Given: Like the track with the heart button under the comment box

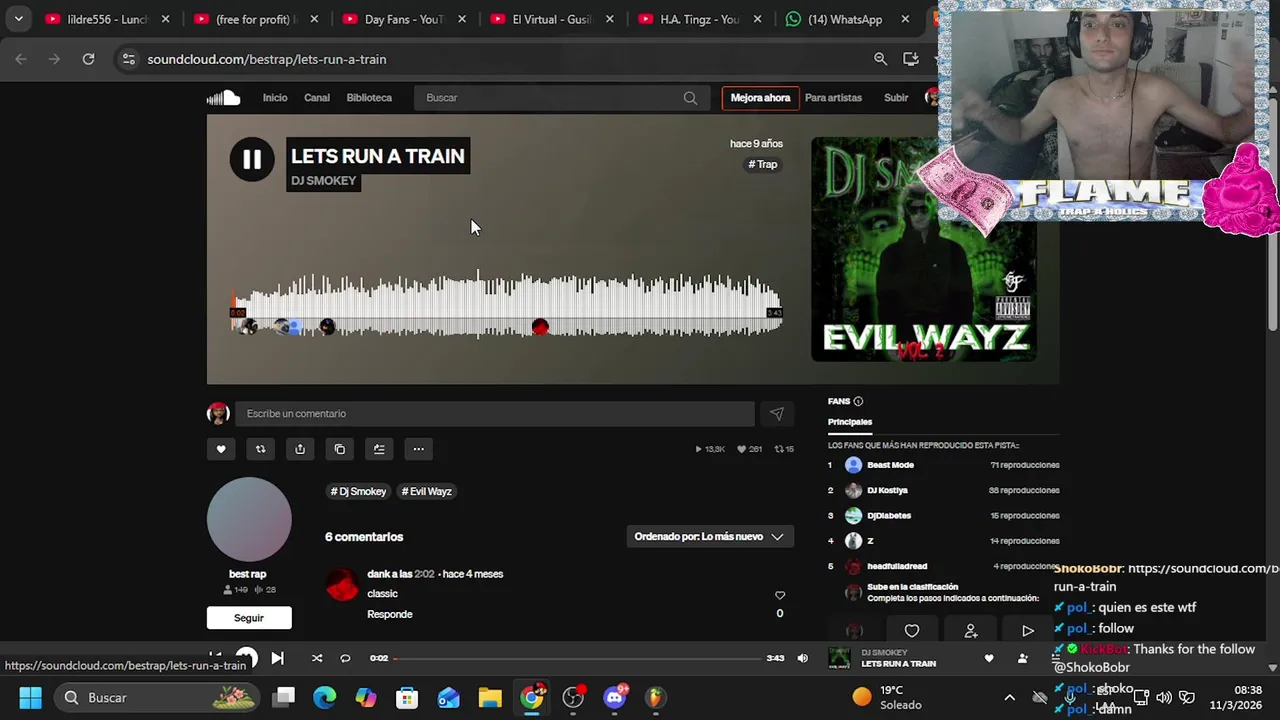Looking at the screenshot, I should (221, 449).
